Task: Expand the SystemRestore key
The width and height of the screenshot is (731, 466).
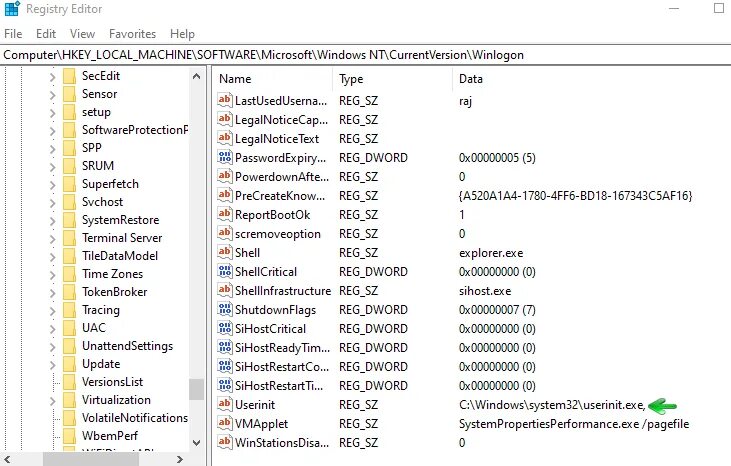Action: pyautogui.click(x=52, y=221)
